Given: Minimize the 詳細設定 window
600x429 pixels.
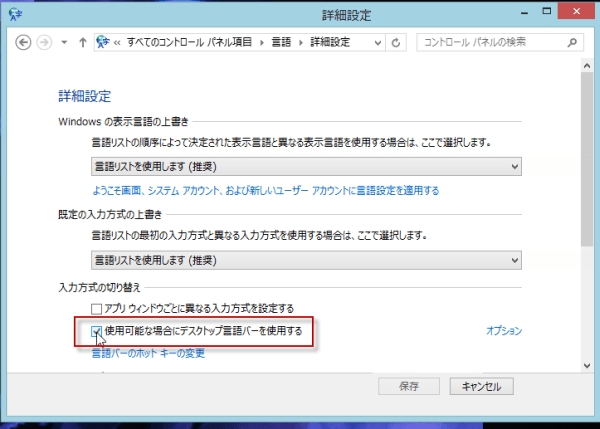Looking at the screenshot, I should tap(524, 12).
